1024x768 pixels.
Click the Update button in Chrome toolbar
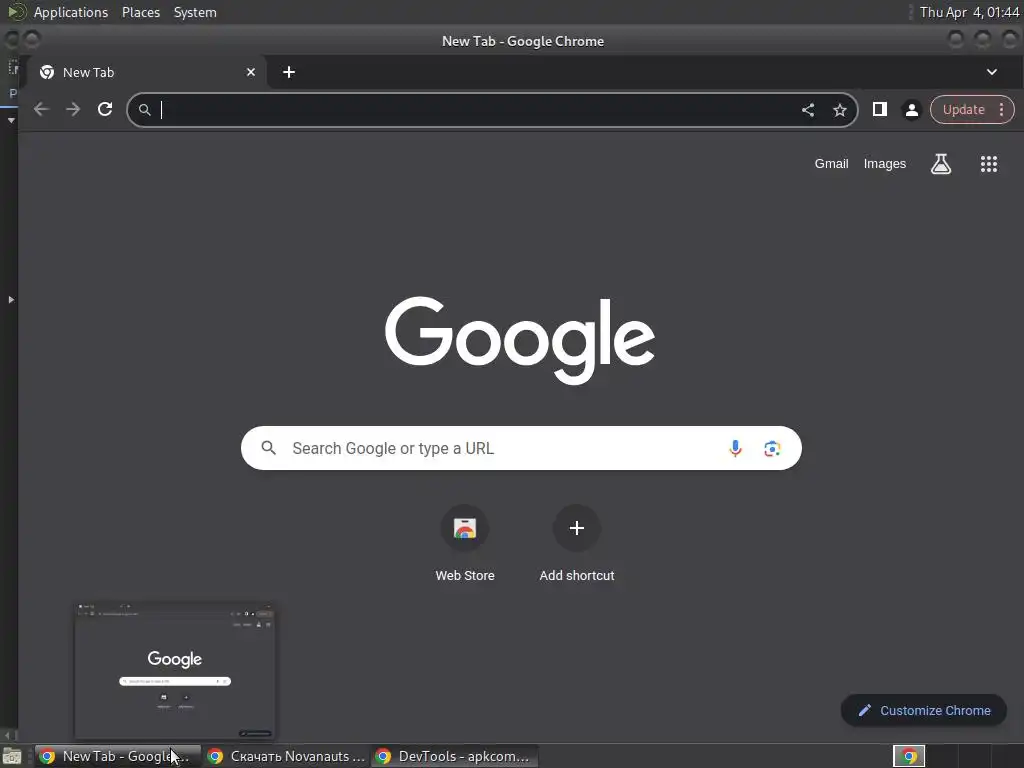point(963,110)
